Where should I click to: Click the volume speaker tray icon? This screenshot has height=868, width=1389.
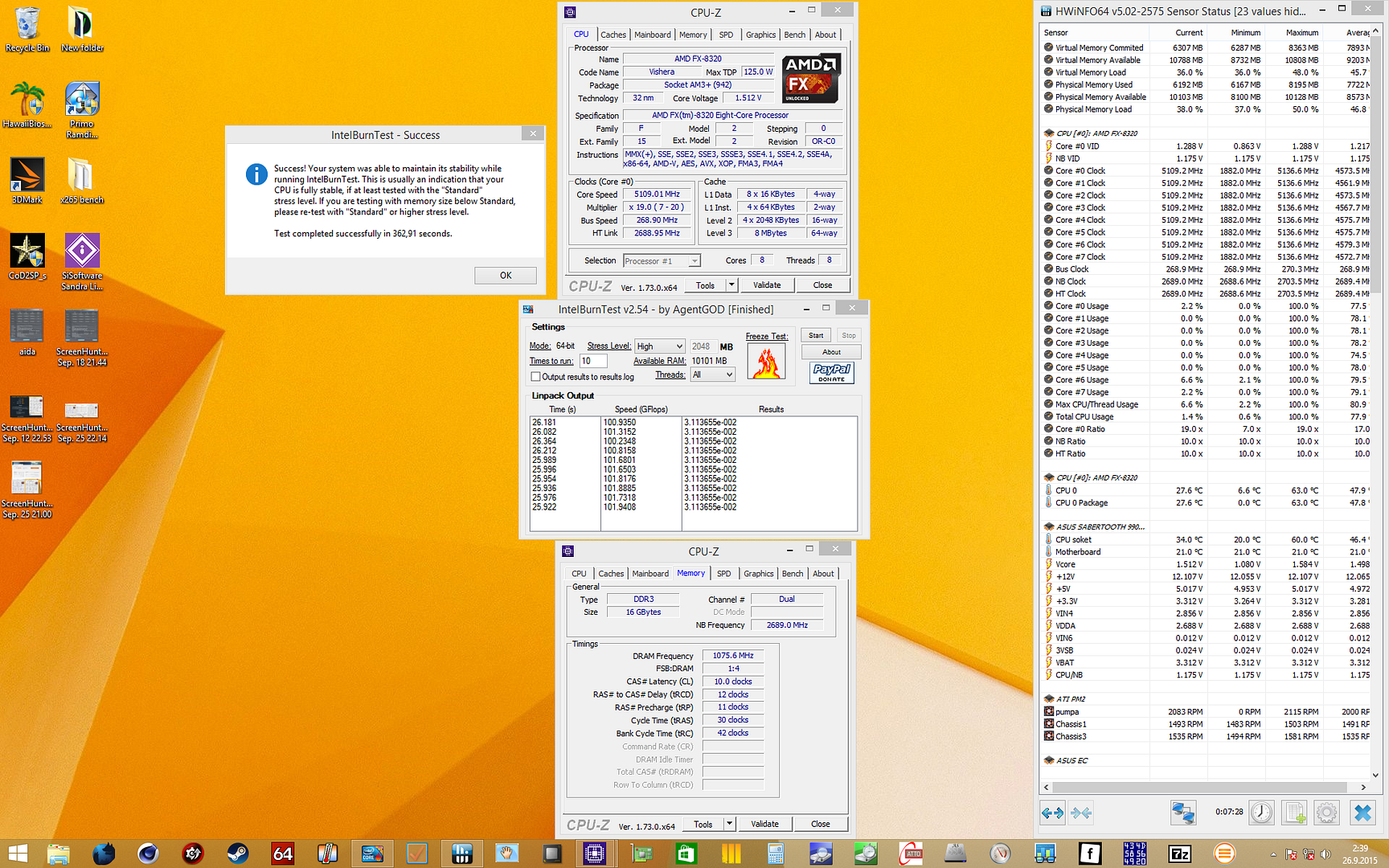coord(1325,854)
